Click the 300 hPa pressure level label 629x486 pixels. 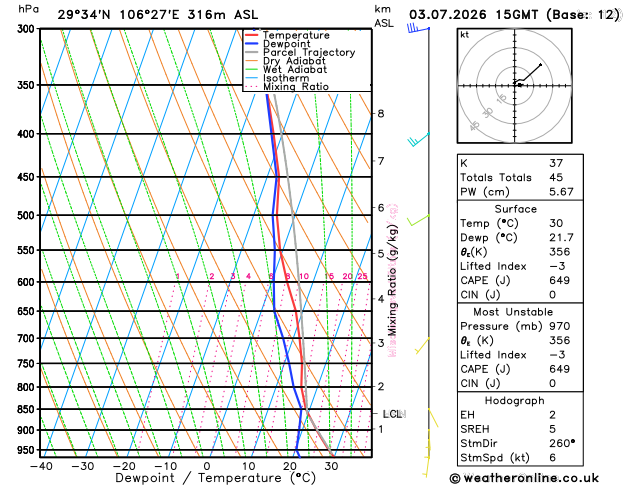(x=28, y=29)
